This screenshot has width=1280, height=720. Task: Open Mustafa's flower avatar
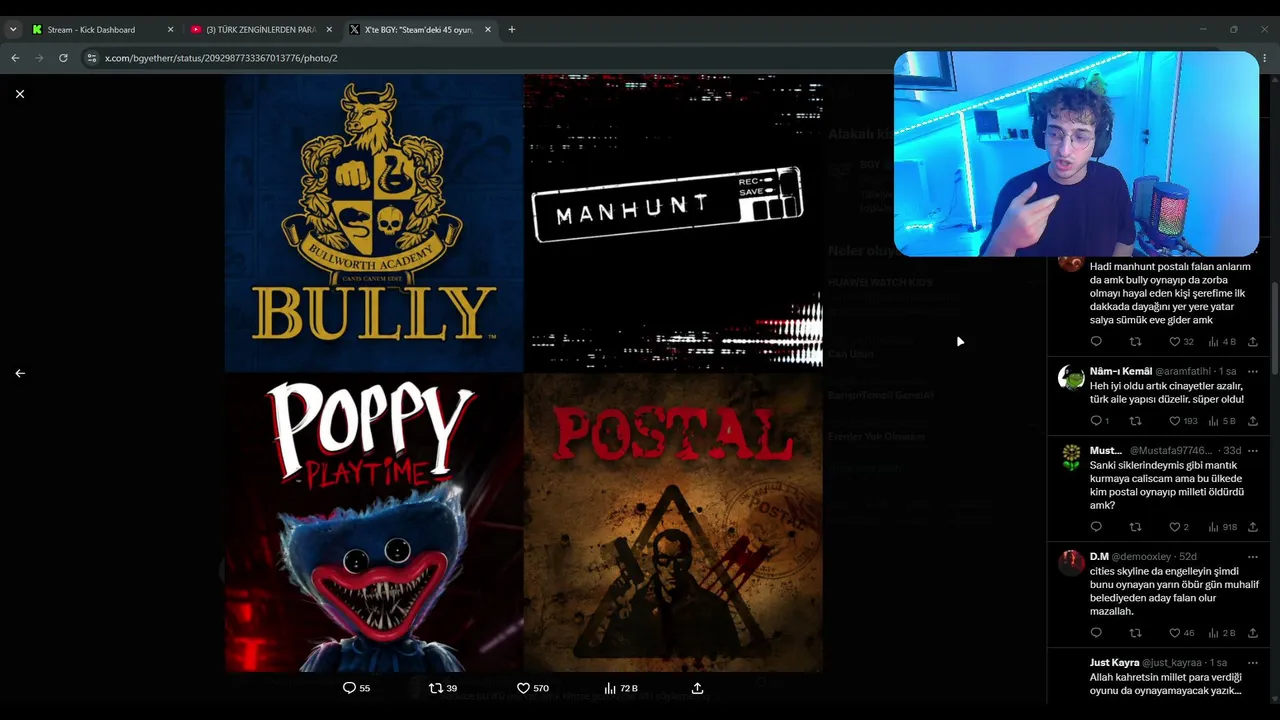(x=1071, y=457)
